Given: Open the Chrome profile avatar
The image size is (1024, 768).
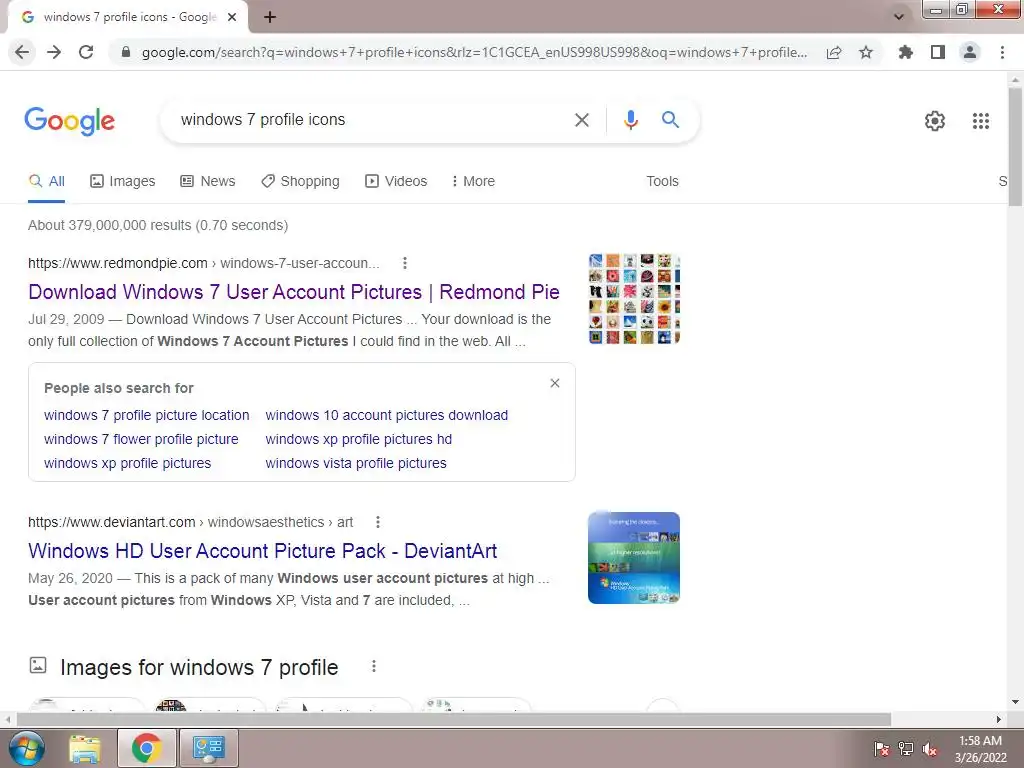Looking at the screenshot, I should click(970, 52).
